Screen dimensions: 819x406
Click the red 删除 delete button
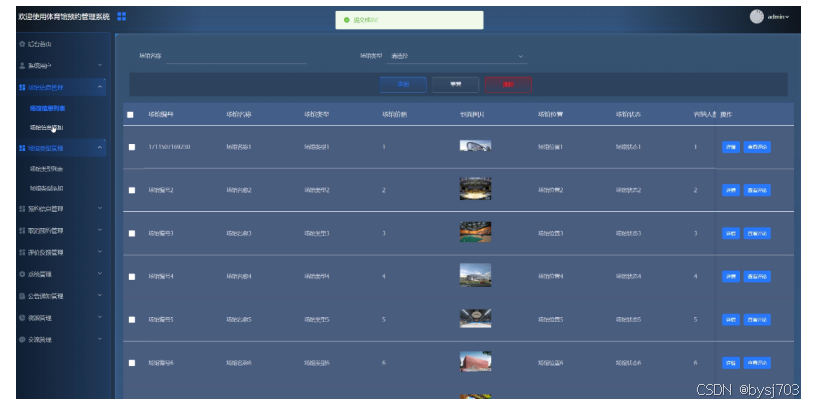point(508,85)
